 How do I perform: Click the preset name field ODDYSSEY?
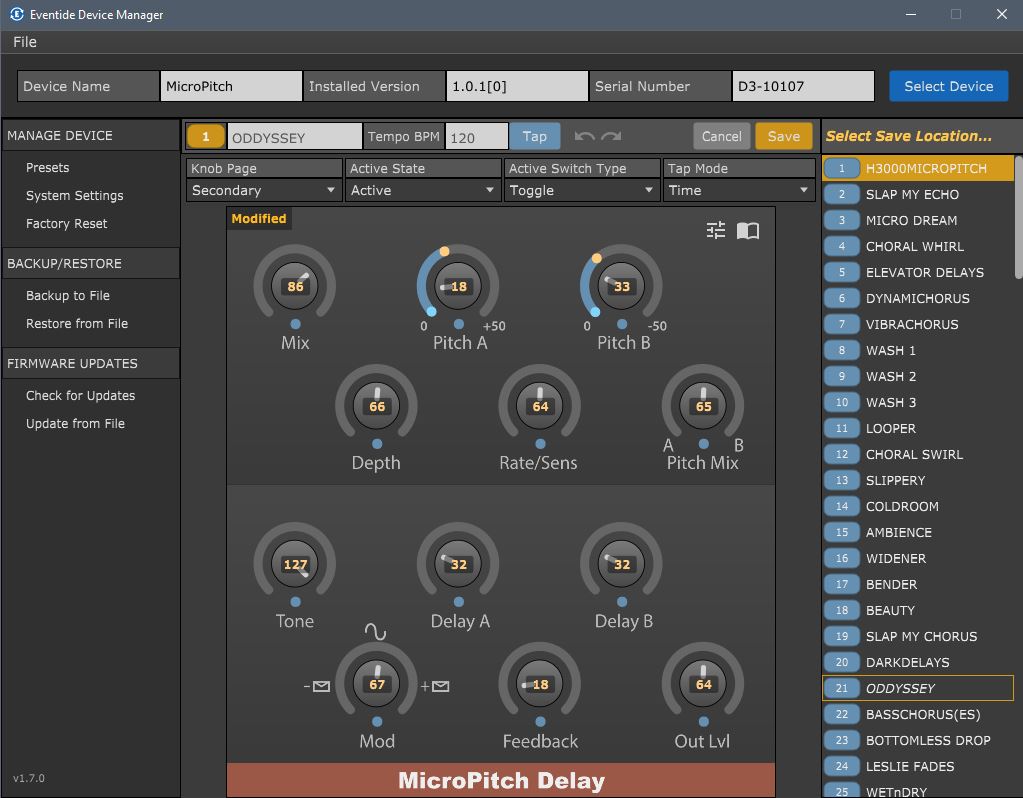point(294,137)
